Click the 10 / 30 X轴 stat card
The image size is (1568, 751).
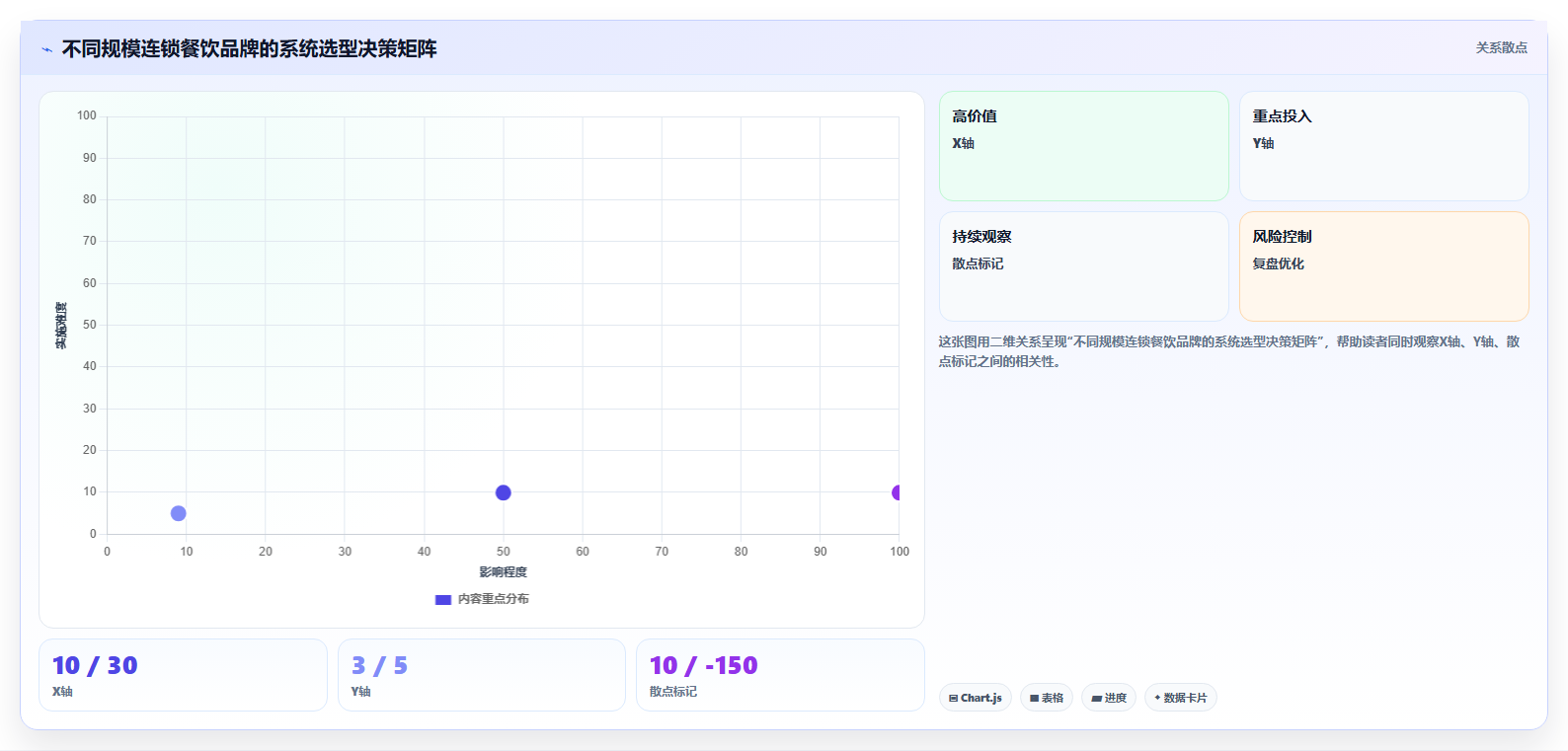pos(183,675)
